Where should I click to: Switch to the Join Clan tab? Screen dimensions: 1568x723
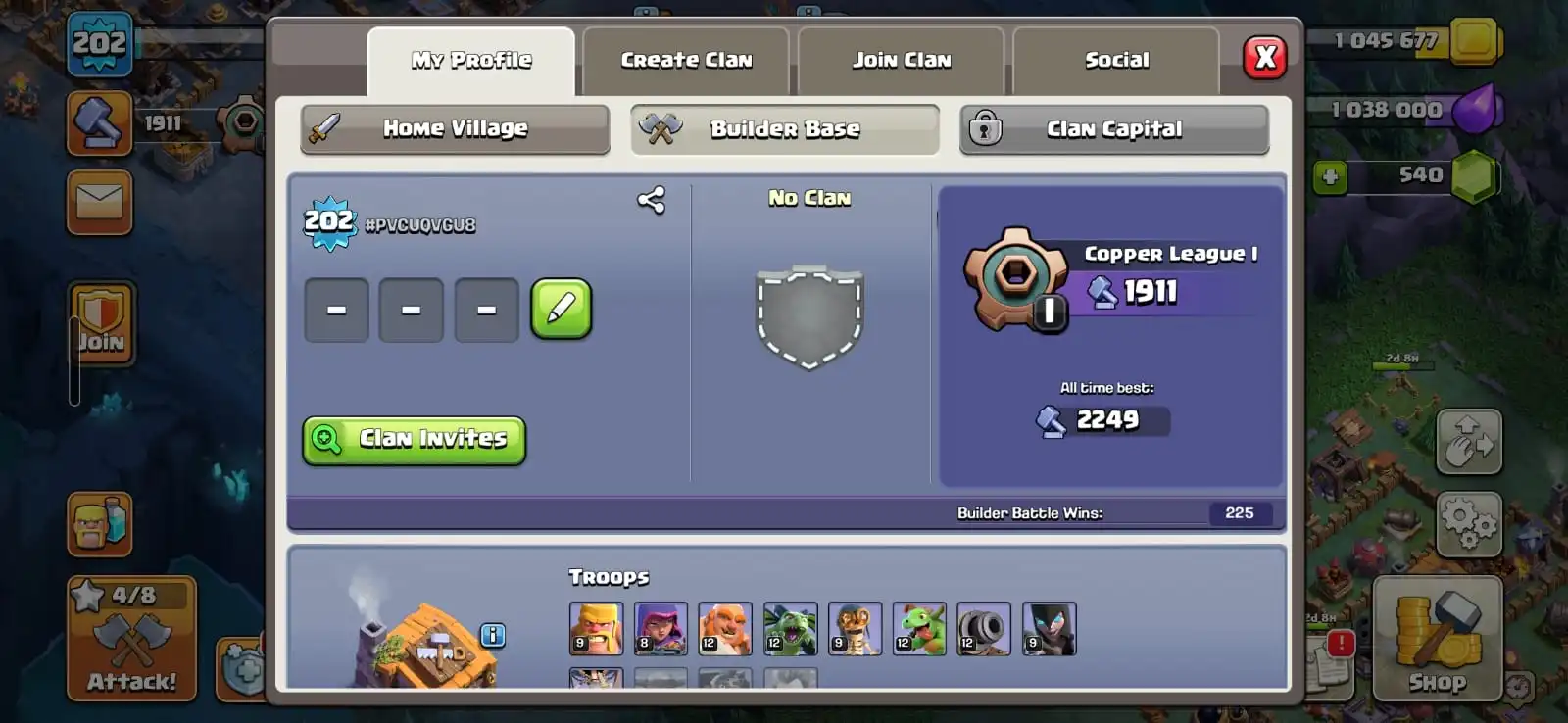click(902, 60)
